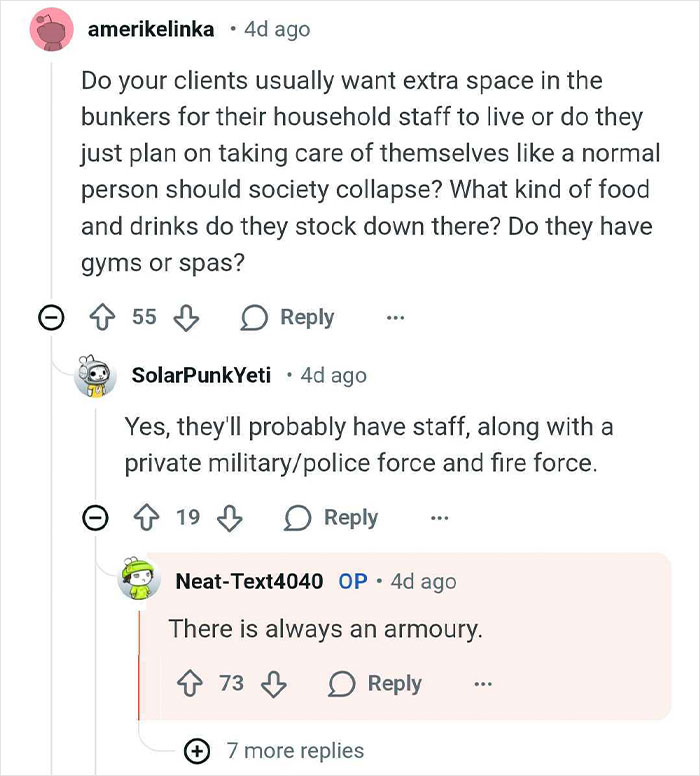Reply to SolarPunkYeti's comment
Screen dimensions: 700x776
[x=331, y=518]
